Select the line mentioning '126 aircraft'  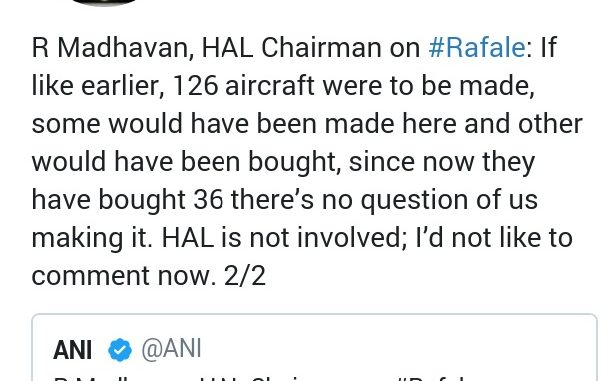pos(283,86)
